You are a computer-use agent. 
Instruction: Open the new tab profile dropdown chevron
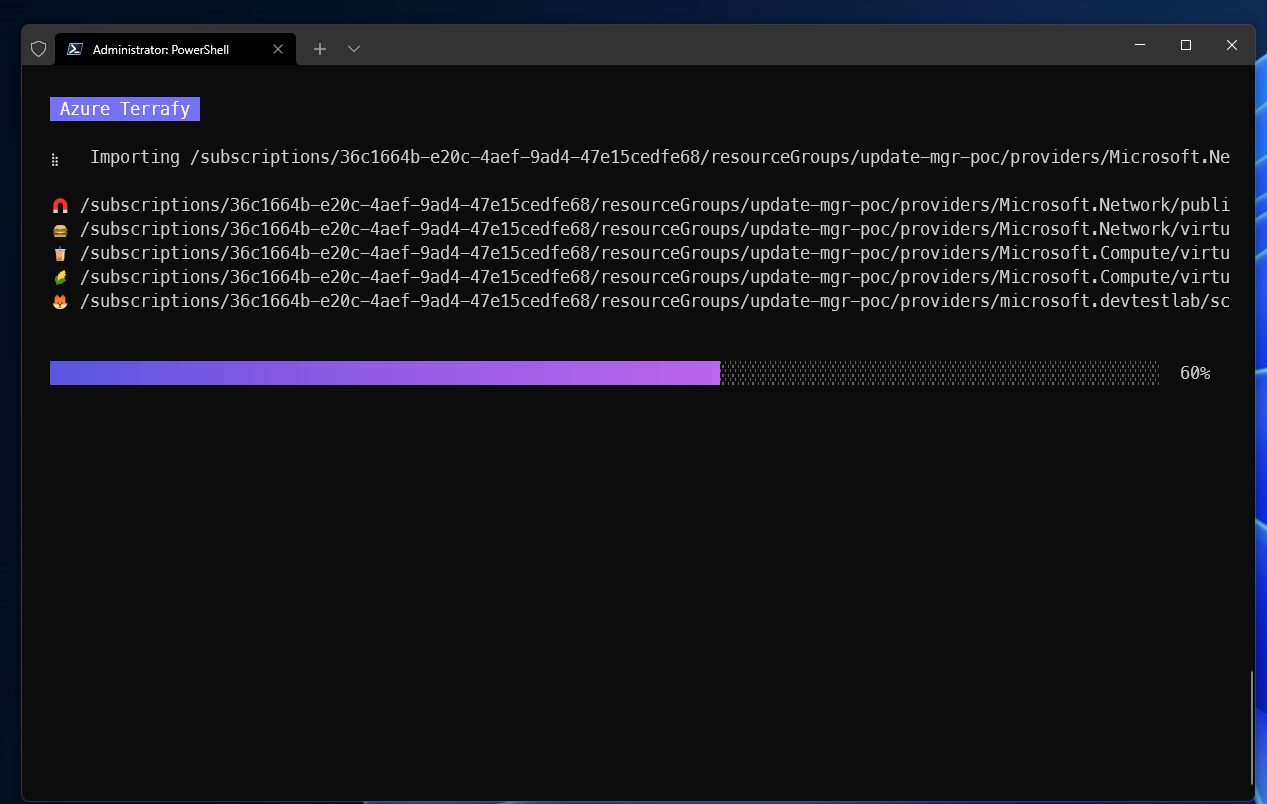354,48
